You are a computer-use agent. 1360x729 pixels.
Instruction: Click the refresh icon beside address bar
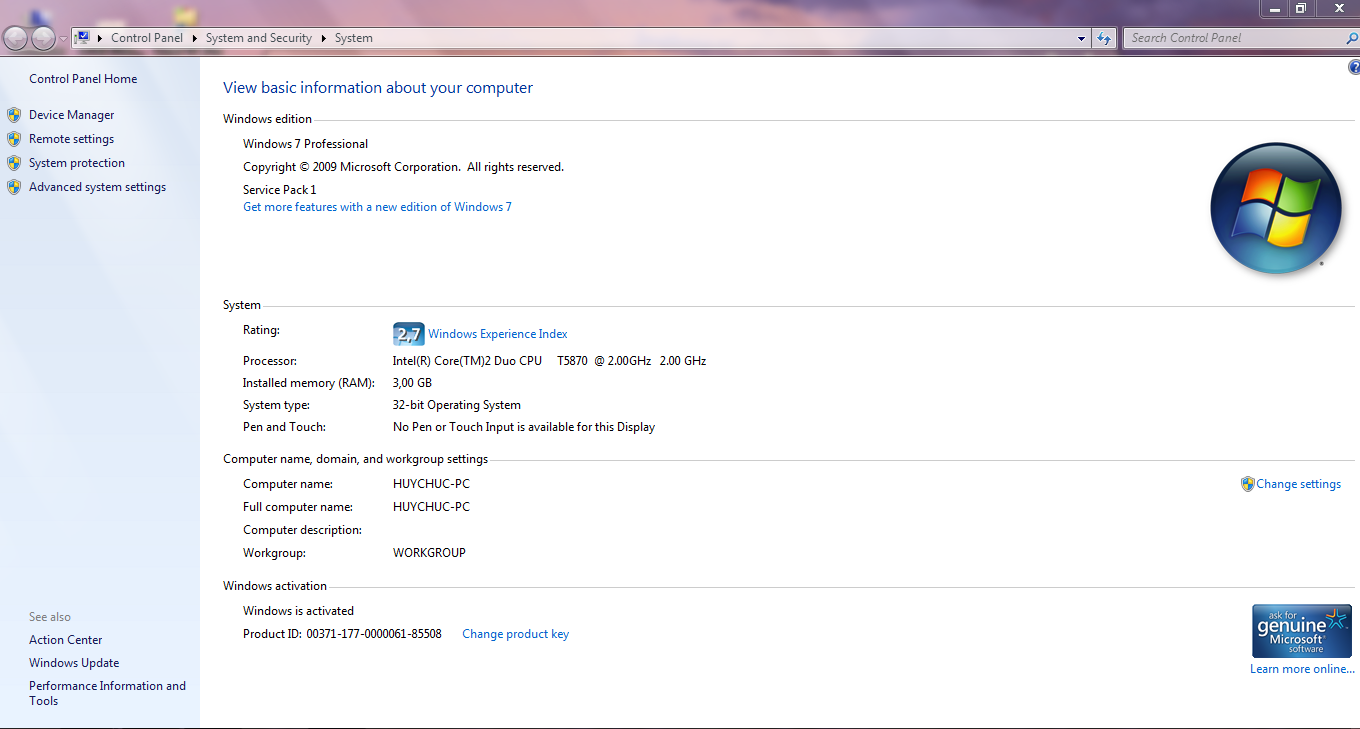(x=1104, y=38)
